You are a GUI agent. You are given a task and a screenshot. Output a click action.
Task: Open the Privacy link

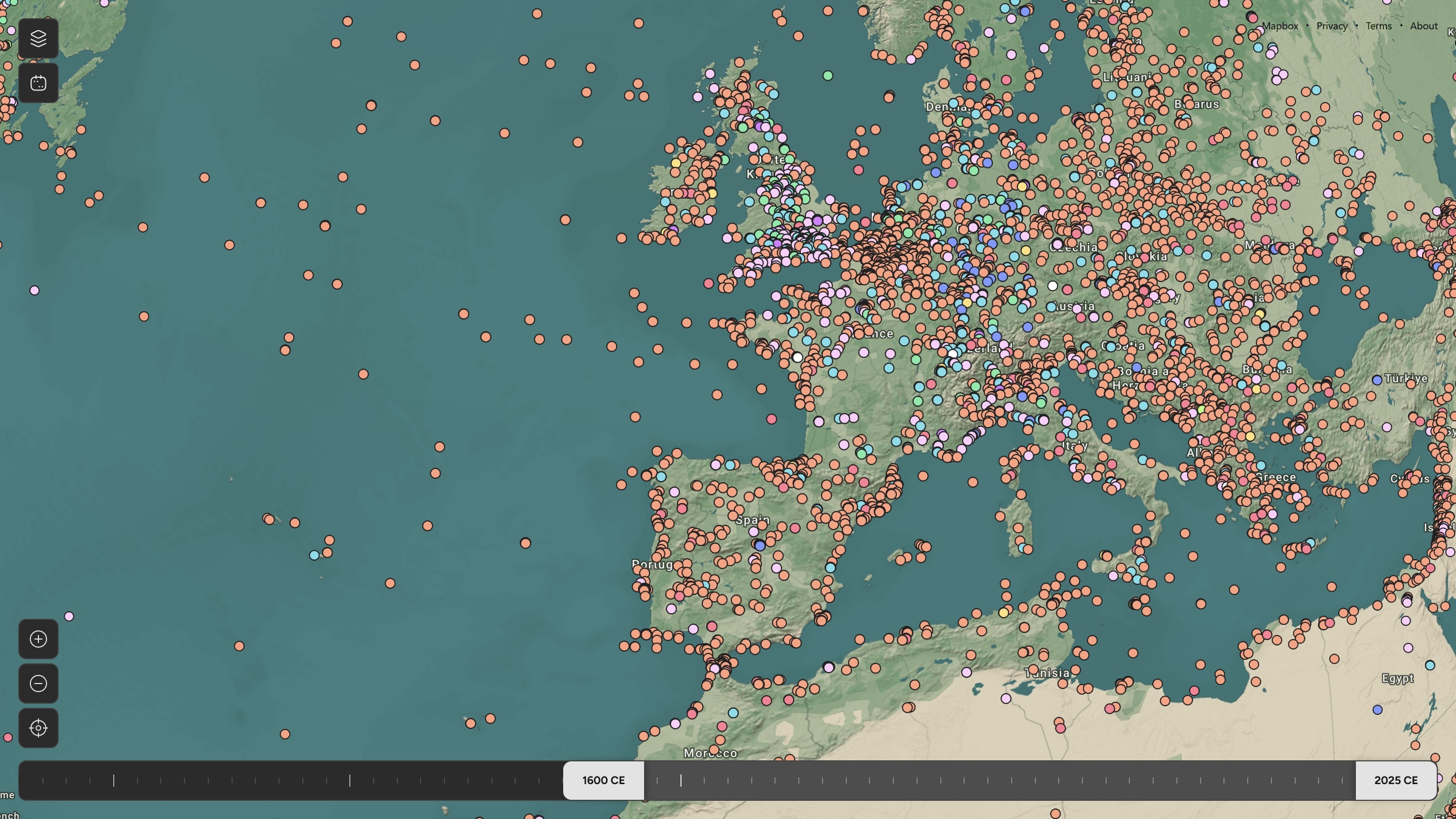(x=1332, y=26)
